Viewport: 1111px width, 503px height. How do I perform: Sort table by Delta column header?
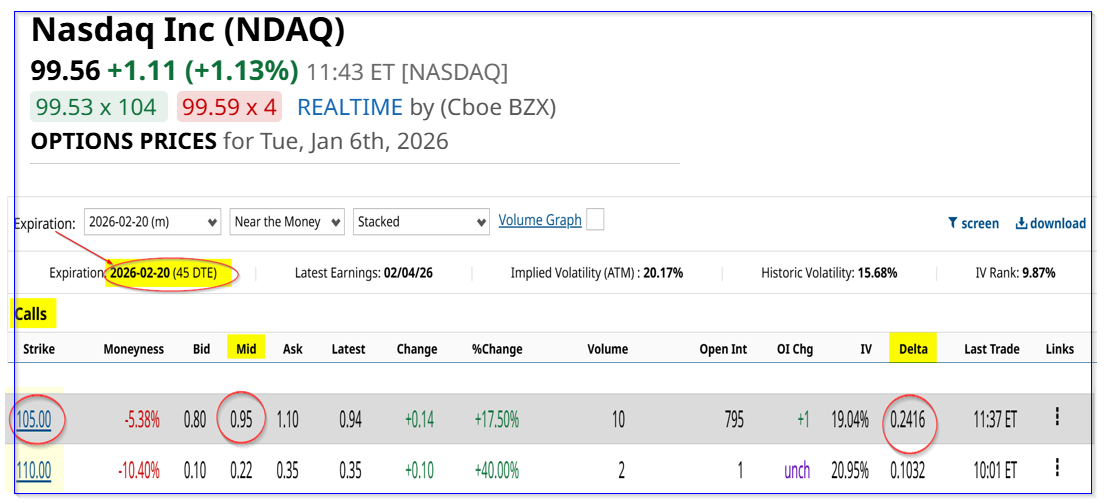pyautogui.click(x=912, y=349)
